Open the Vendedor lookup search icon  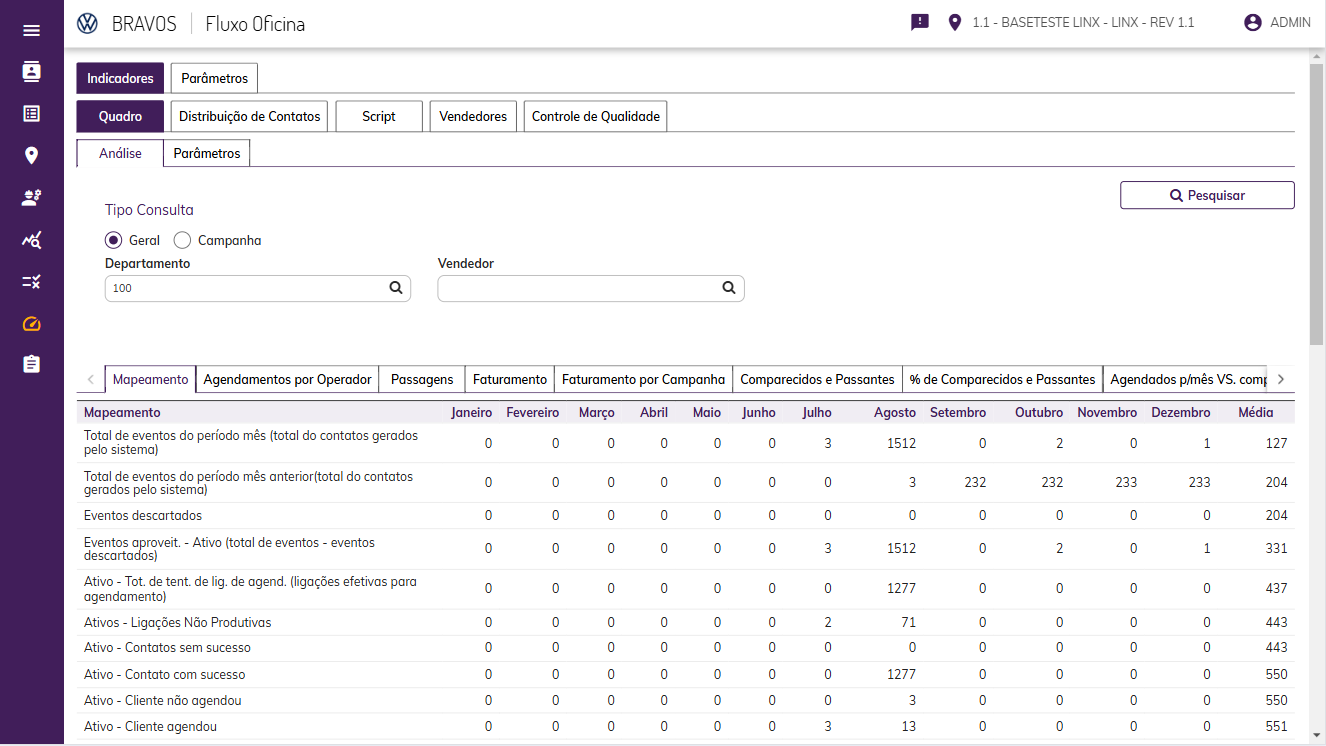coord(729,288)
